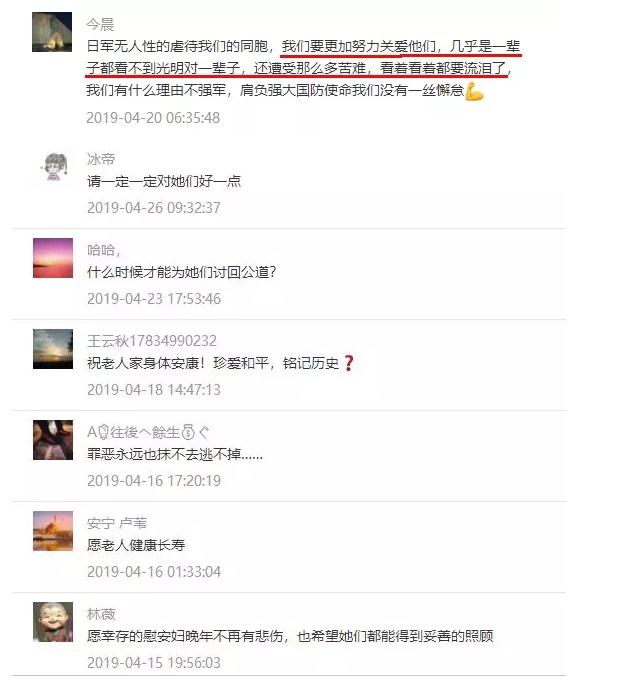Open the profile name 王云秋17834990232
The image size is (629, 682).
pyautogui.click(x=152, y=341)
